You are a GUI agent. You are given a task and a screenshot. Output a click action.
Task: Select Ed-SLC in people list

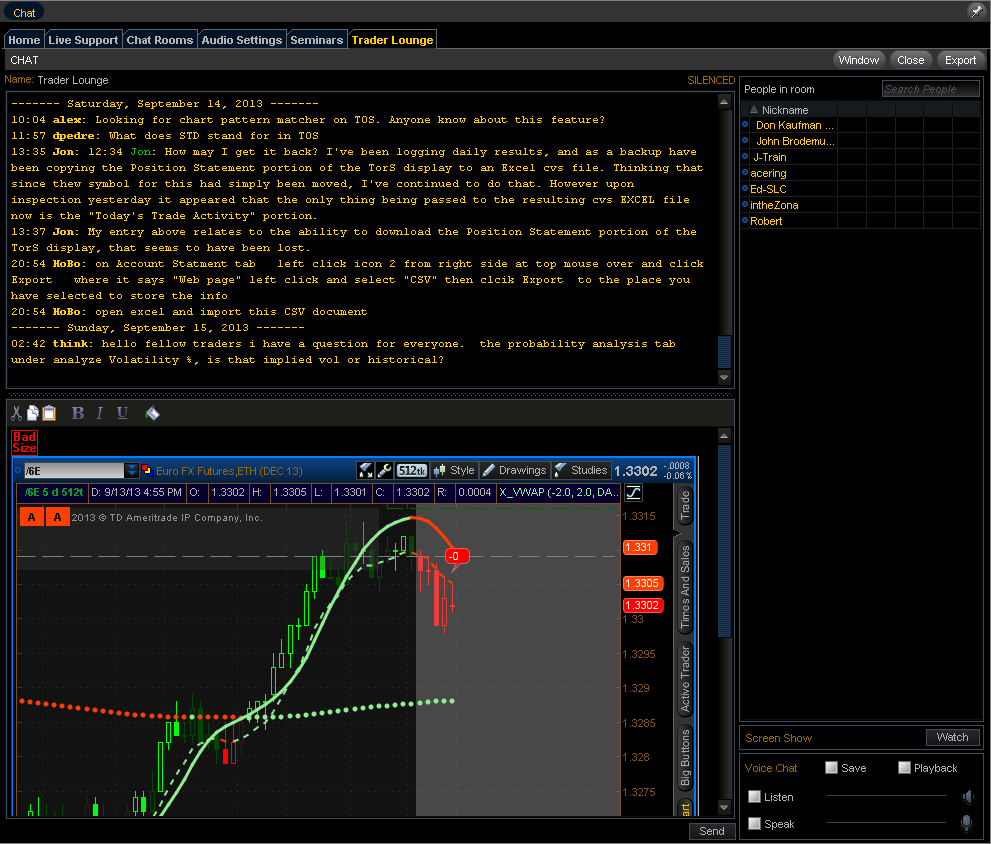[769, 188]
